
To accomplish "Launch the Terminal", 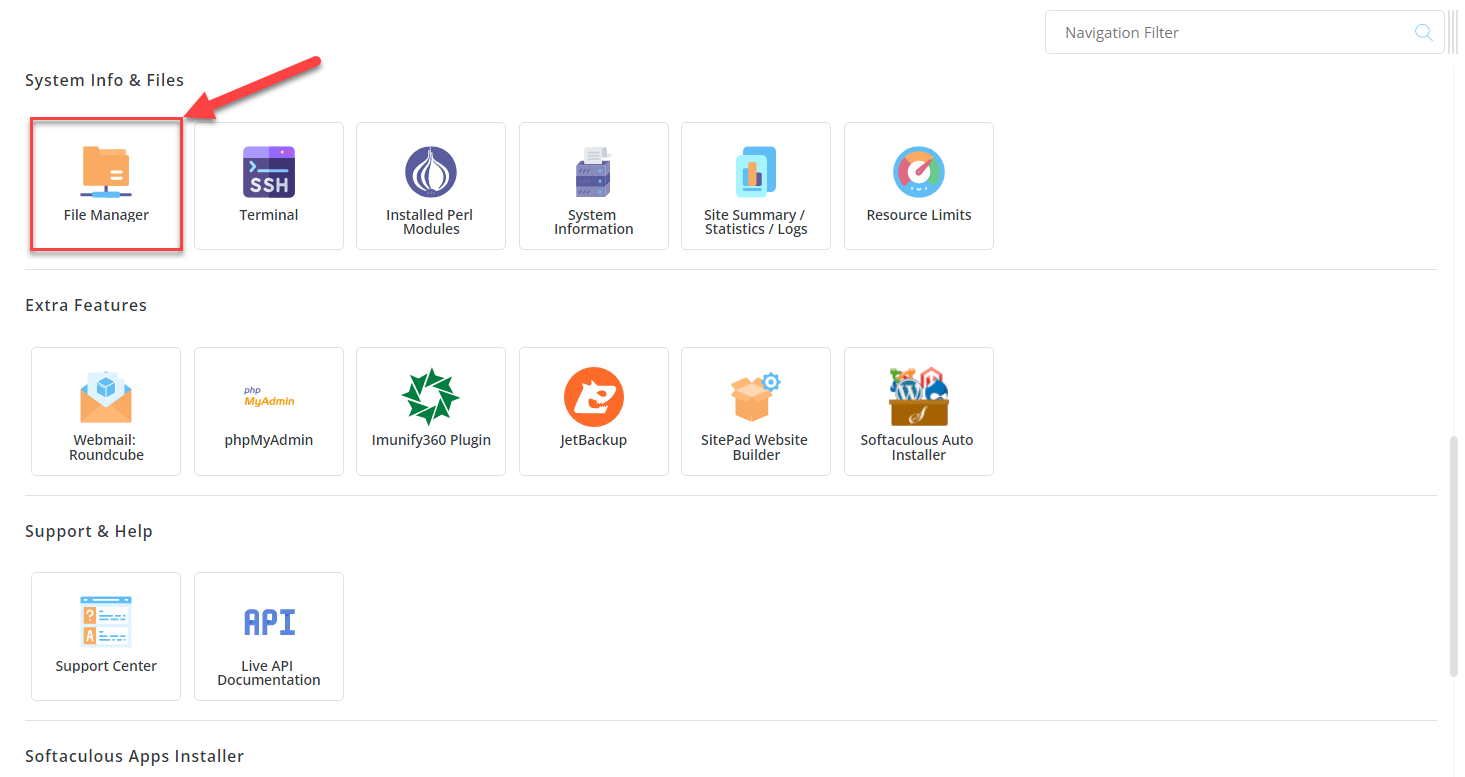I will 268,185.
